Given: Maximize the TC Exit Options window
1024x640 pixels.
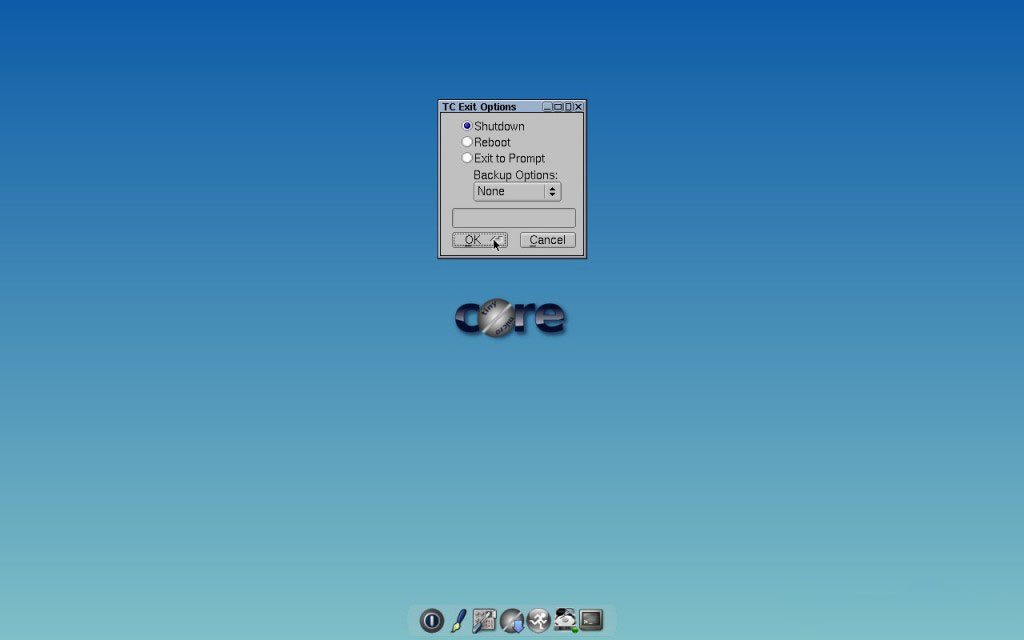Looking at the screenshot, I should click(558, 106).
